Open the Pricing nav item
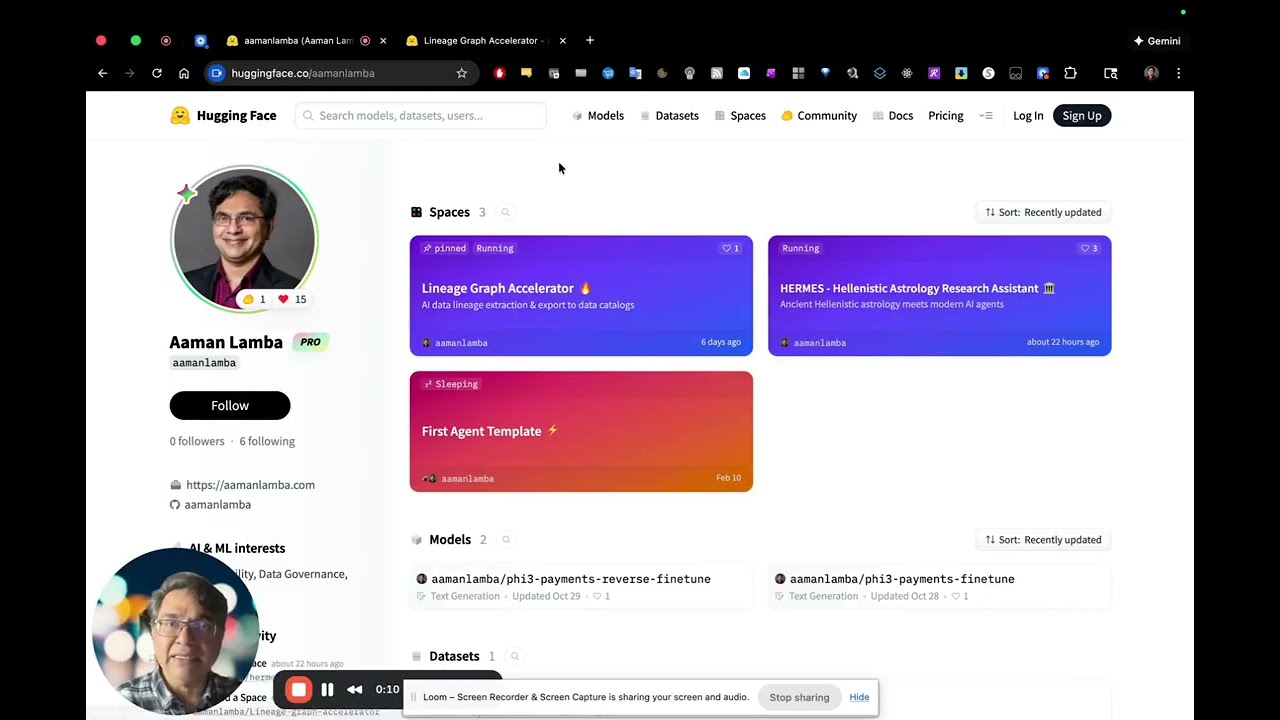The width and height of the screenshot is (1280, 720). tap(946, 115)
